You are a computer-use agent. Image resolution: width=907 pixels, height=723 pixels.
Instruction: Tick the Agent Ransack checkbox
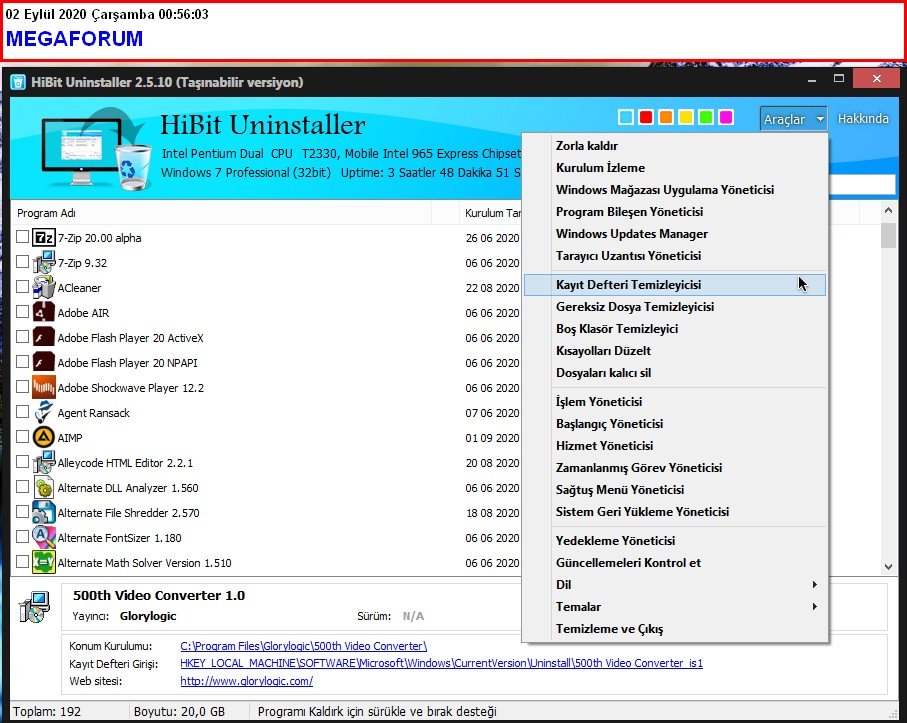22,411
